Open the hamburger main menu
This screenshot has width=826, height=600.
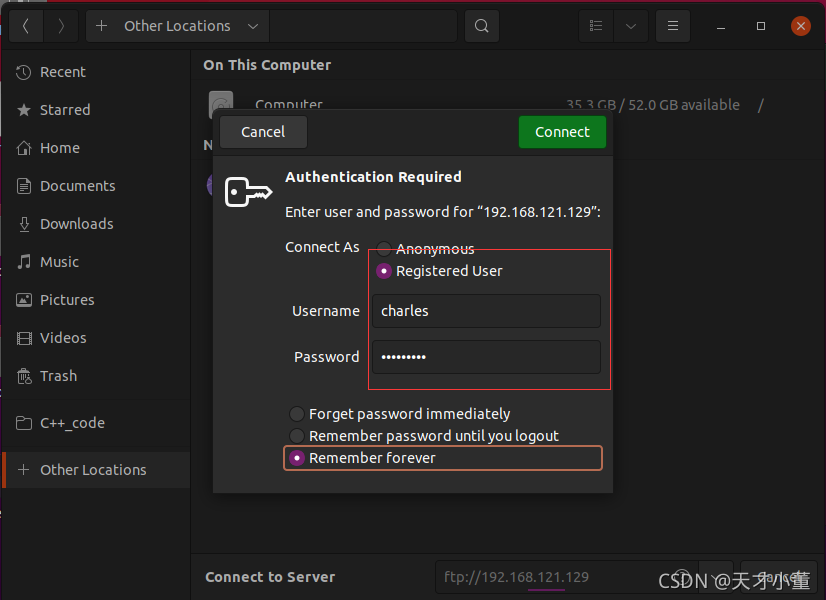pos(673,26)
